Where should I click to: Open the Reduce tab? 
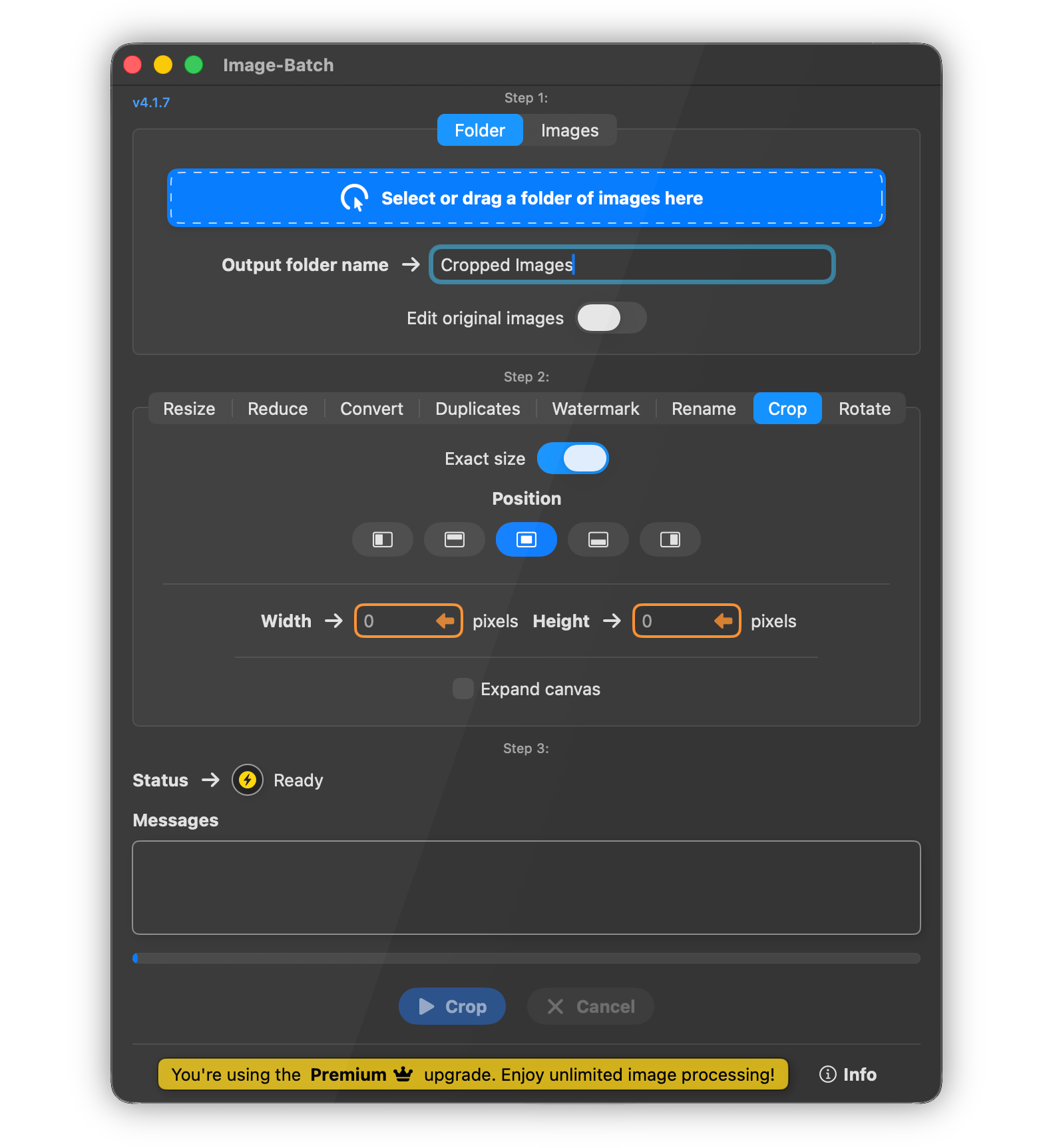[278, 408]
